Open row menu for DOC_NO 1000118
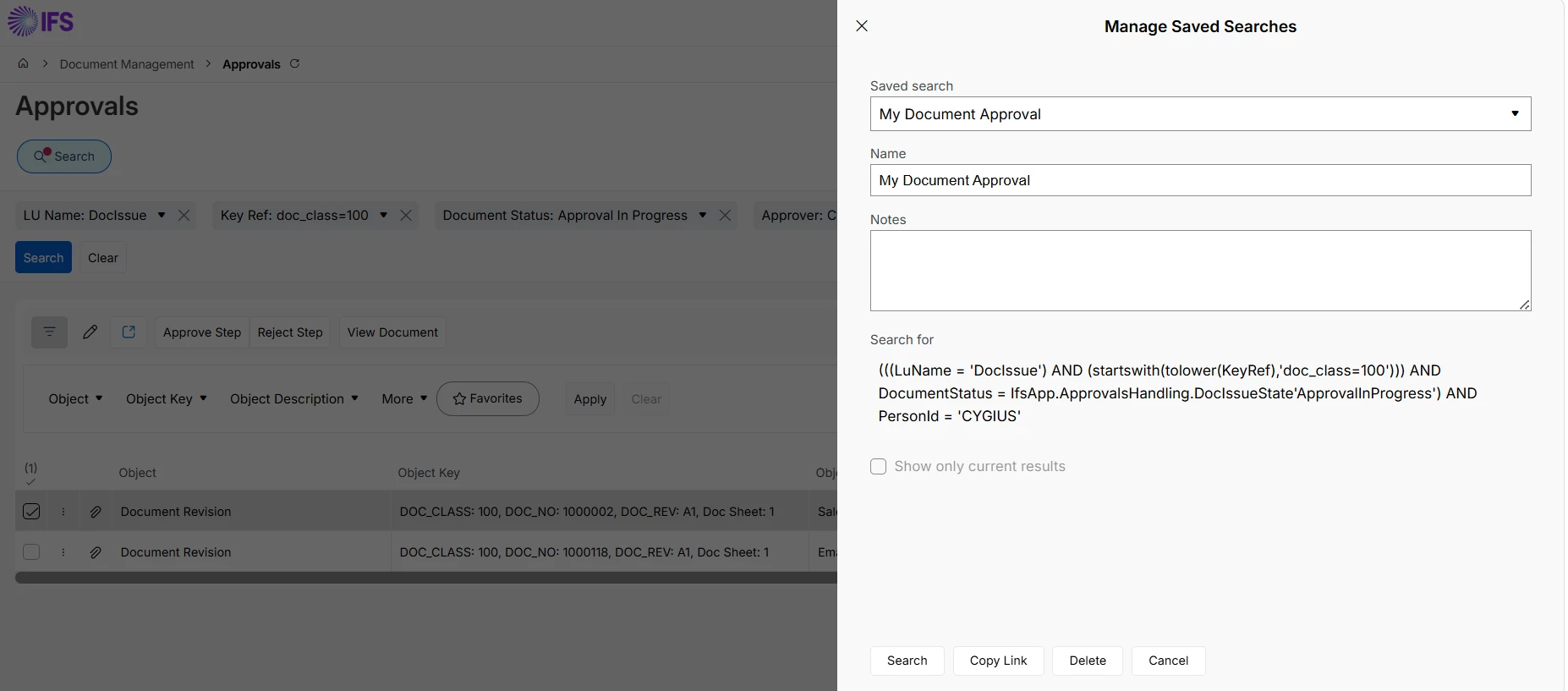This screenshot has height=691, width=1568. click(63, 552)
